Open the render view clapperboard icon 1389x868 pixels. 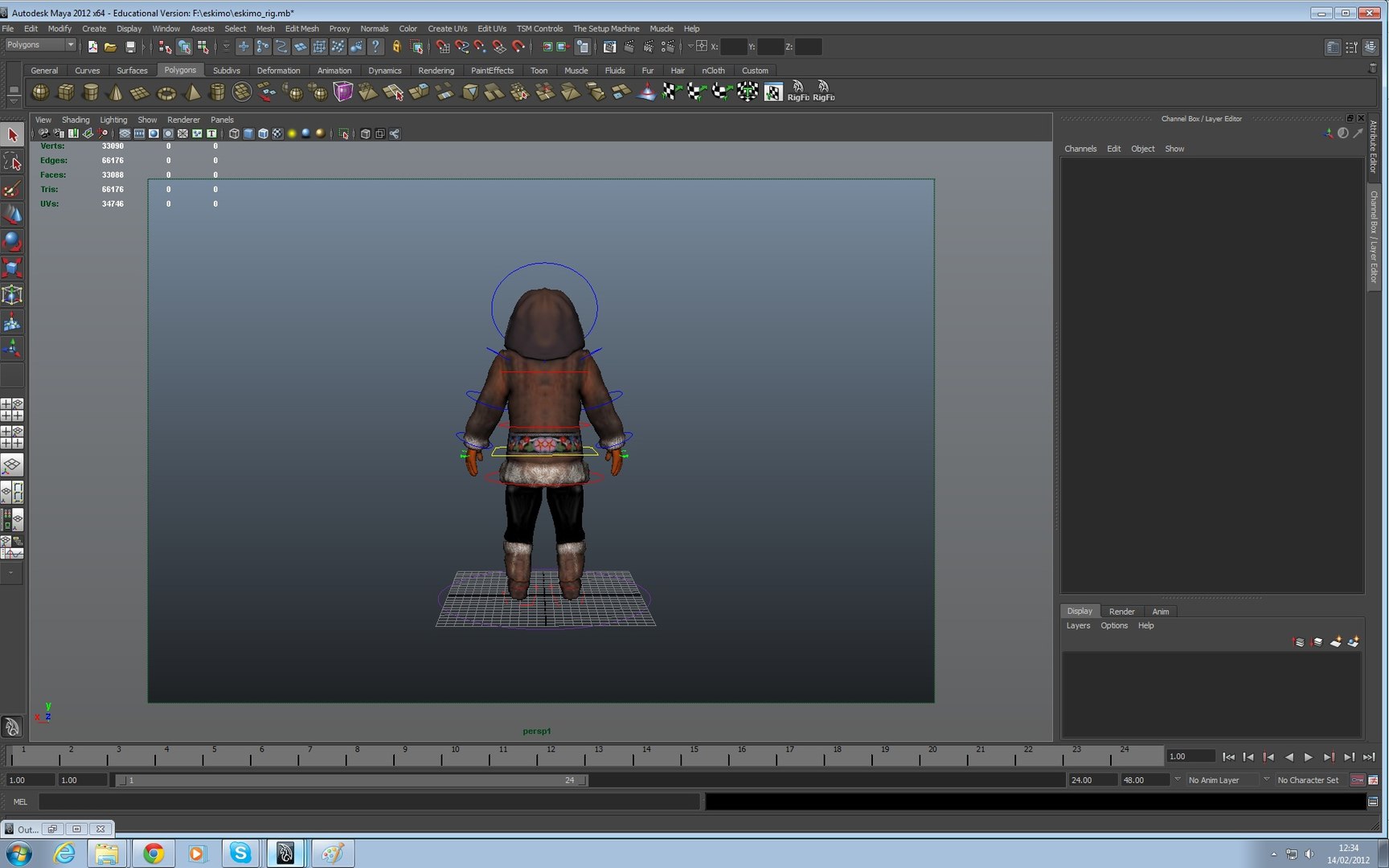point(610,47)
